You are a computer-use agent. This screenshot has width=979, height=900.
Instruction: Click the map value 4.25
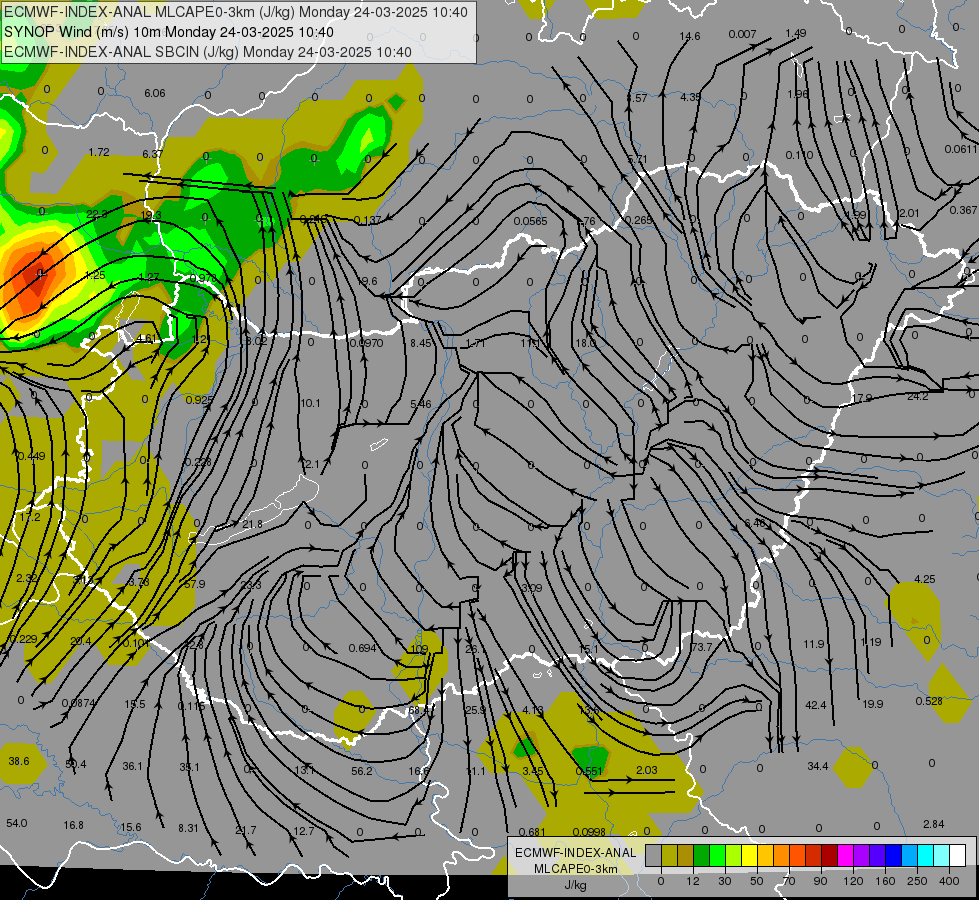pyautogui.click(x=925, y=579)
